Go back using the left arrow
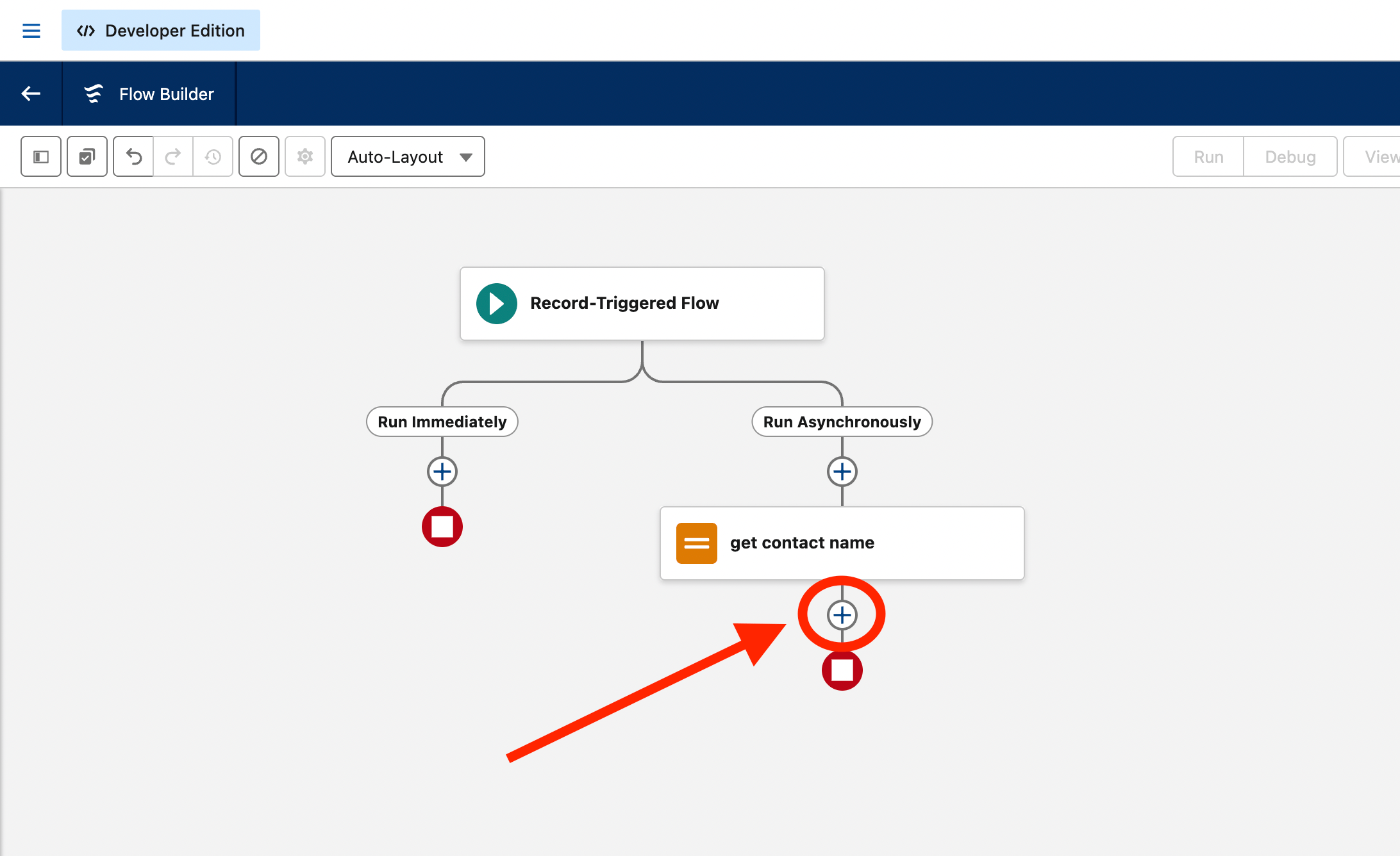Image resolution: width=1400 pixels, height=856 pixels. 31,94
